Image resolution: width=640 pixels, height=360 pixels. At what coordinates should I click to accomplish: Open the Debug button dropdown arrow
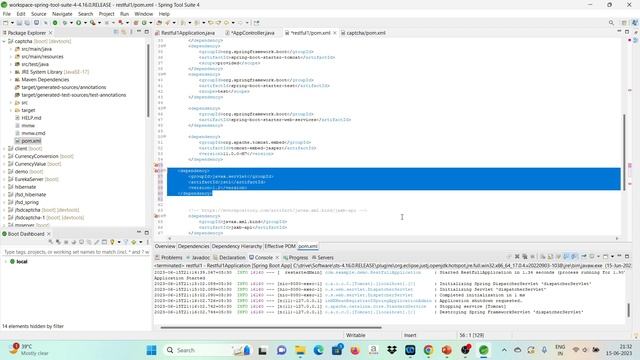71,23
